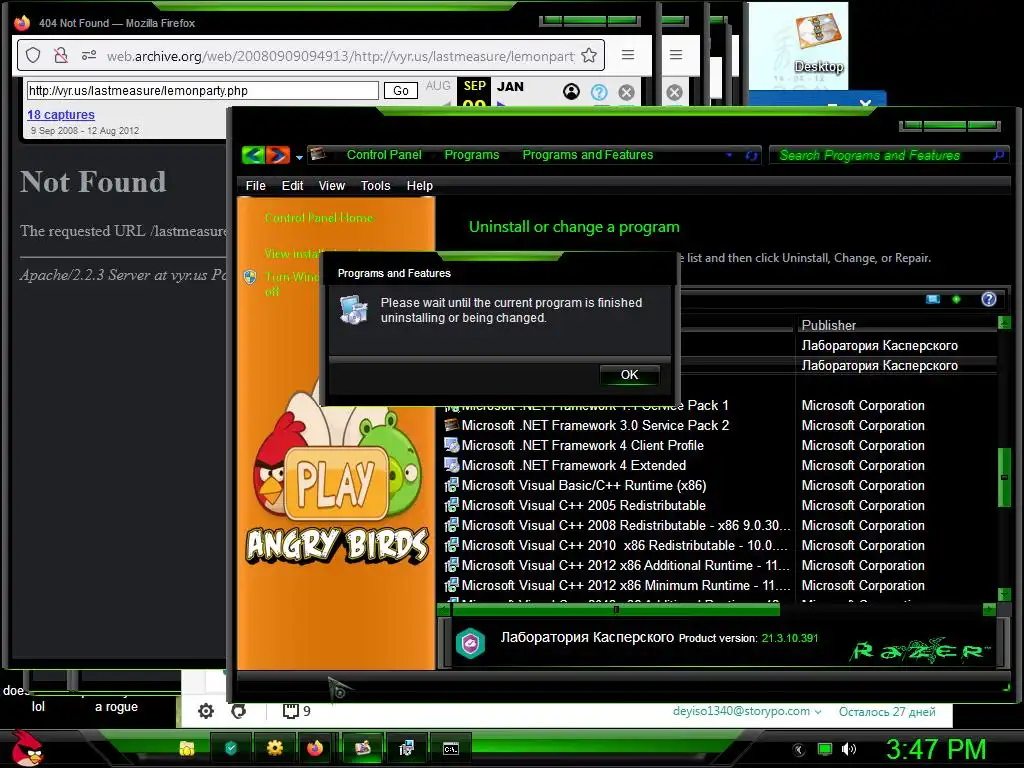Screen dimensions: 1024x768
Task: Switch to Firefox from the taskbar
Action: click(x=315, y=748)
